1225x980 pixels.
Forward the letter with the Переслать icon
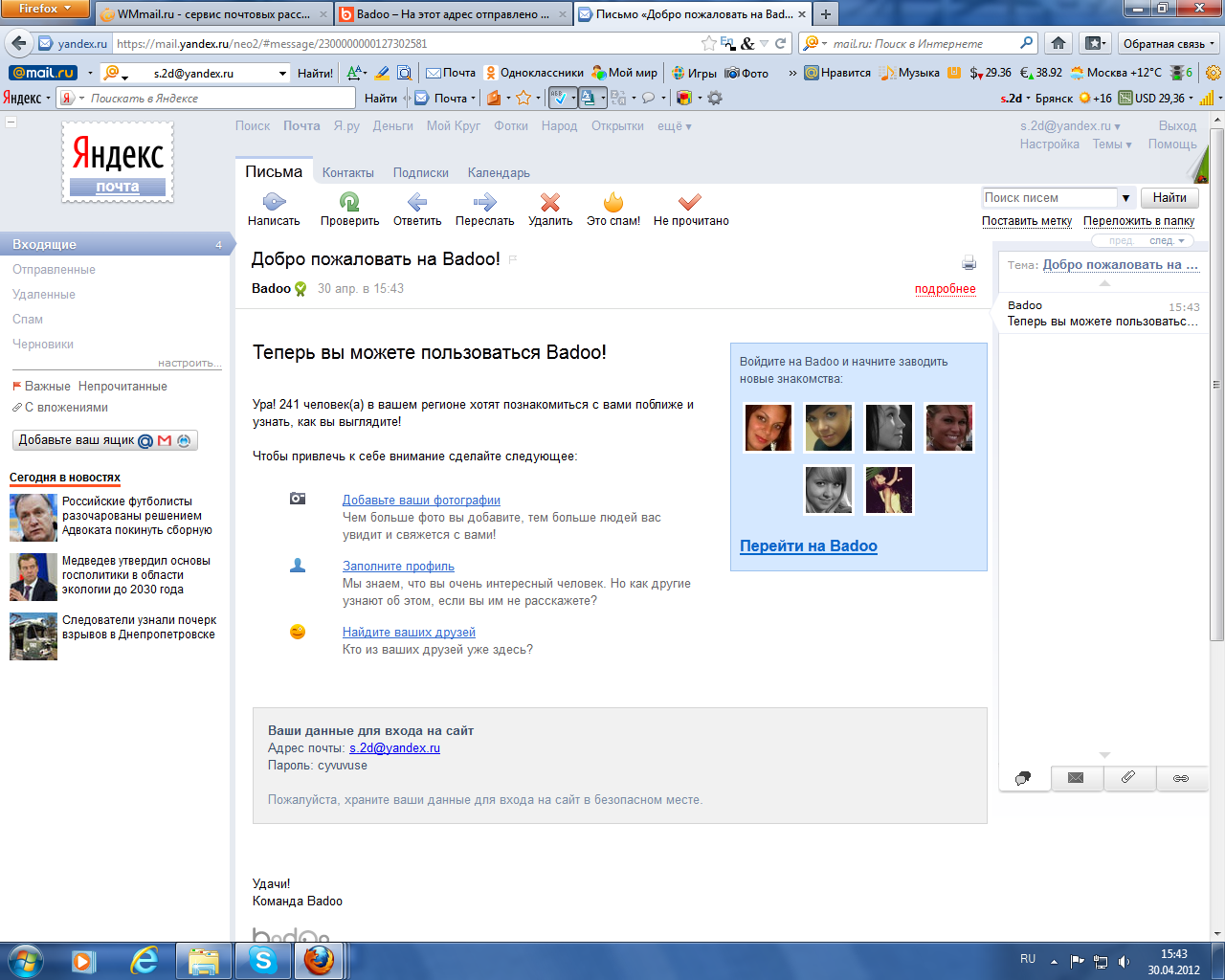(x=484, y=201)
